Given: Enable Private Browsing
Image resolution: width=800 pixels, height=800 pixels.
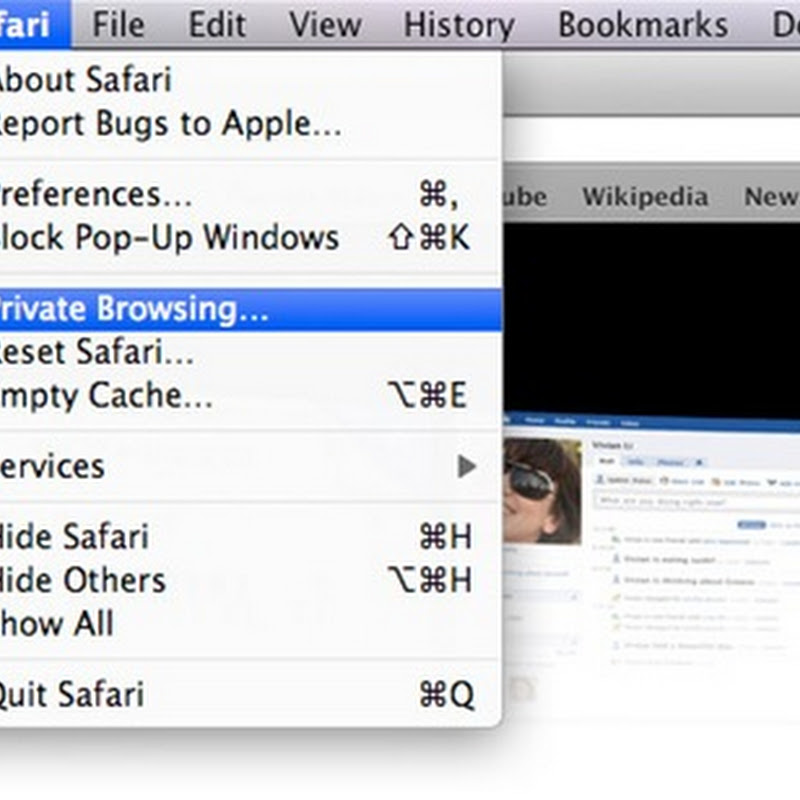Looking at the screenshot, I should (x=251, y=309).
